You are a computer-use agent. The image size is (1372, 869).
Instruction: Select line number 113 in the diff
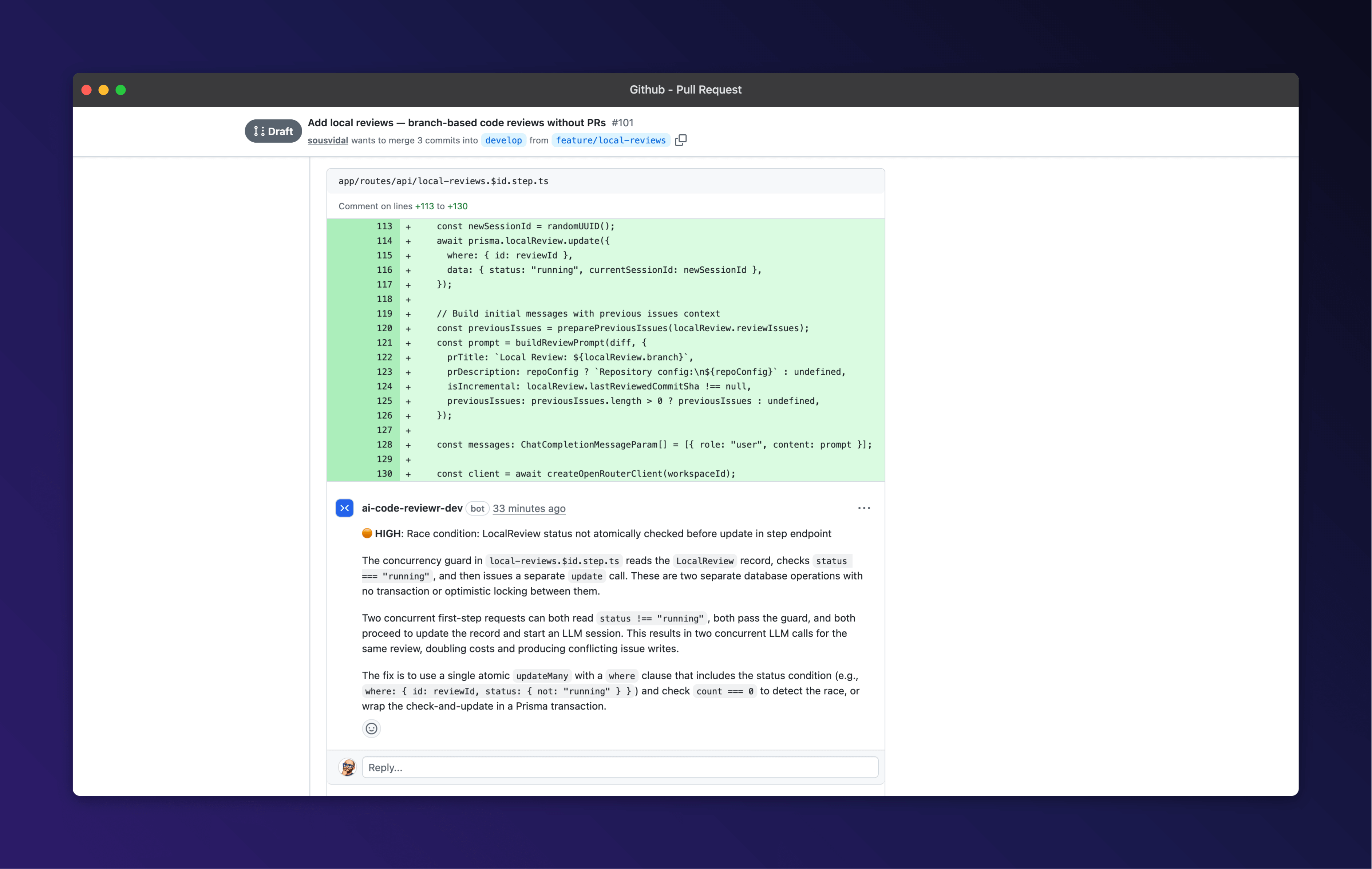click(385, 226)
